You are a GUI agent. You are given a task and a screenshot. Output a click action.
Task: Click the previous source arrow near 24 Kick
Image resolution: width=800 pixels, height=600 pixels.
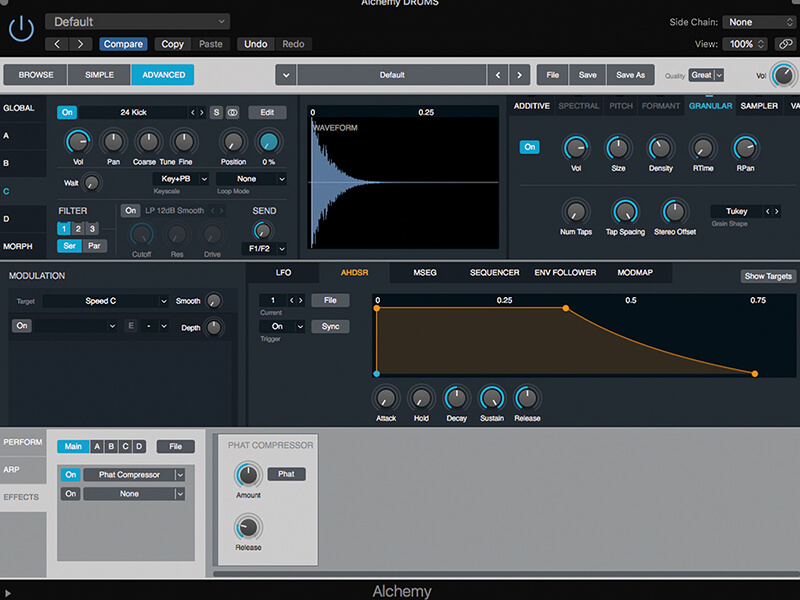[x=193, y=112]
